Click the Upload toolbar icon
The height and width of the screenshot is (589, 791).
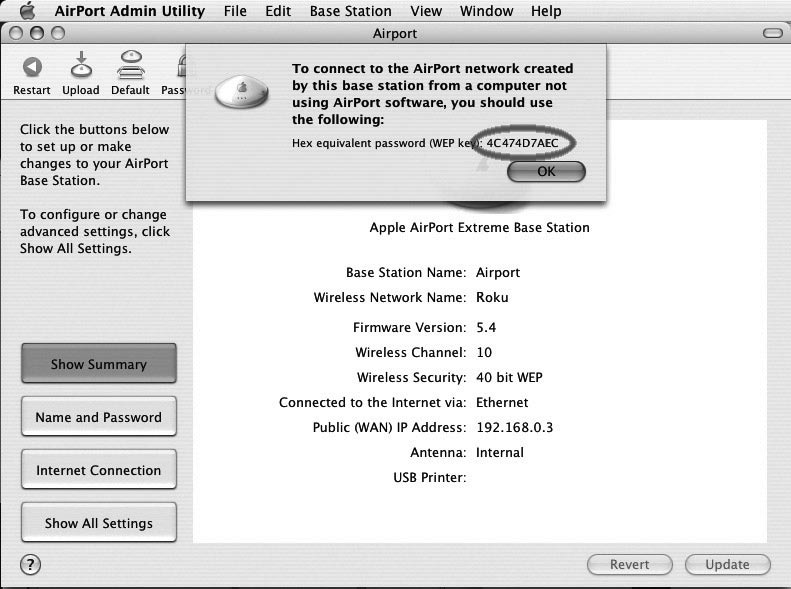click(x=81, y=68)
